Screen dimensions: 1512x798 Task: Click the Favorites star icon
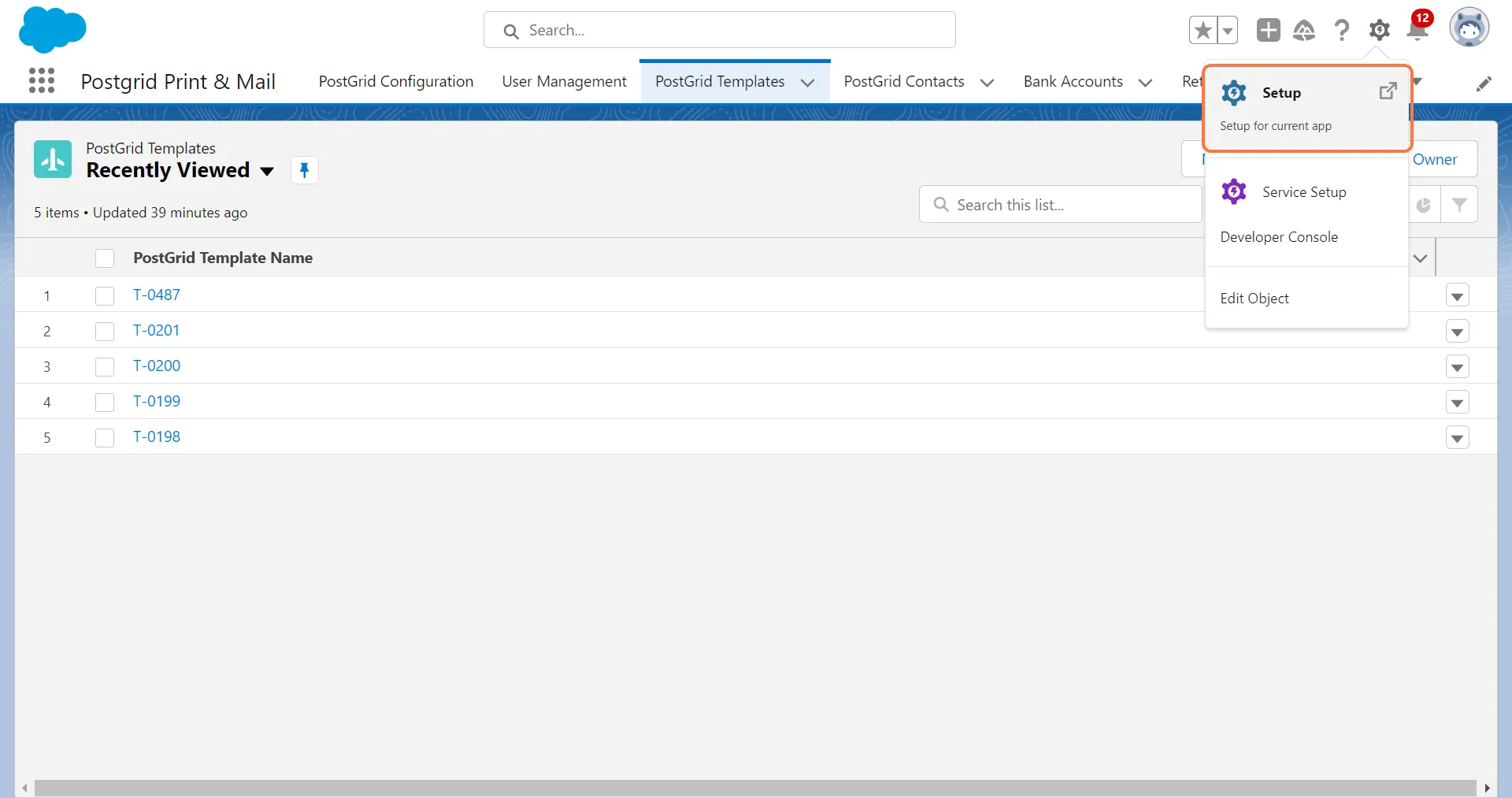[1203, 31]
